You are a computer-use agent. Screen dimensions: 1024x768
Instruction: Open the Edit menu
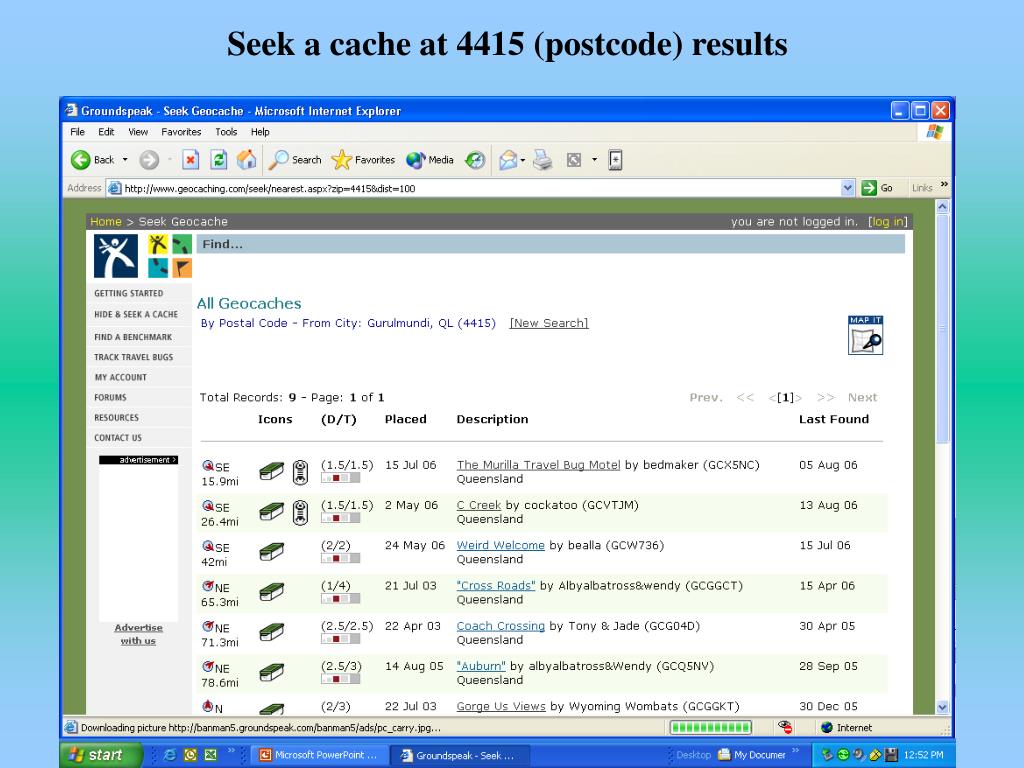(106, 132)
